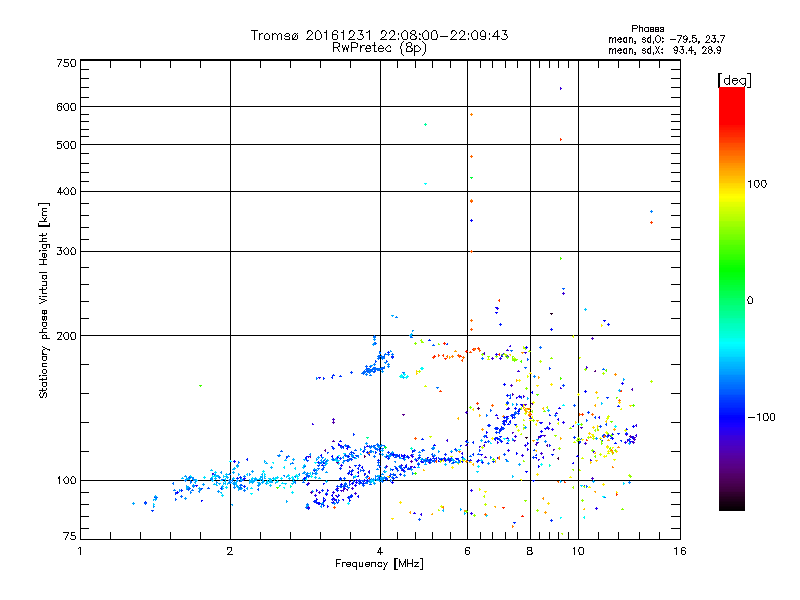800x600 pixels.
Task: Click the y-axis tick label '200'
Action: point(67,336)
